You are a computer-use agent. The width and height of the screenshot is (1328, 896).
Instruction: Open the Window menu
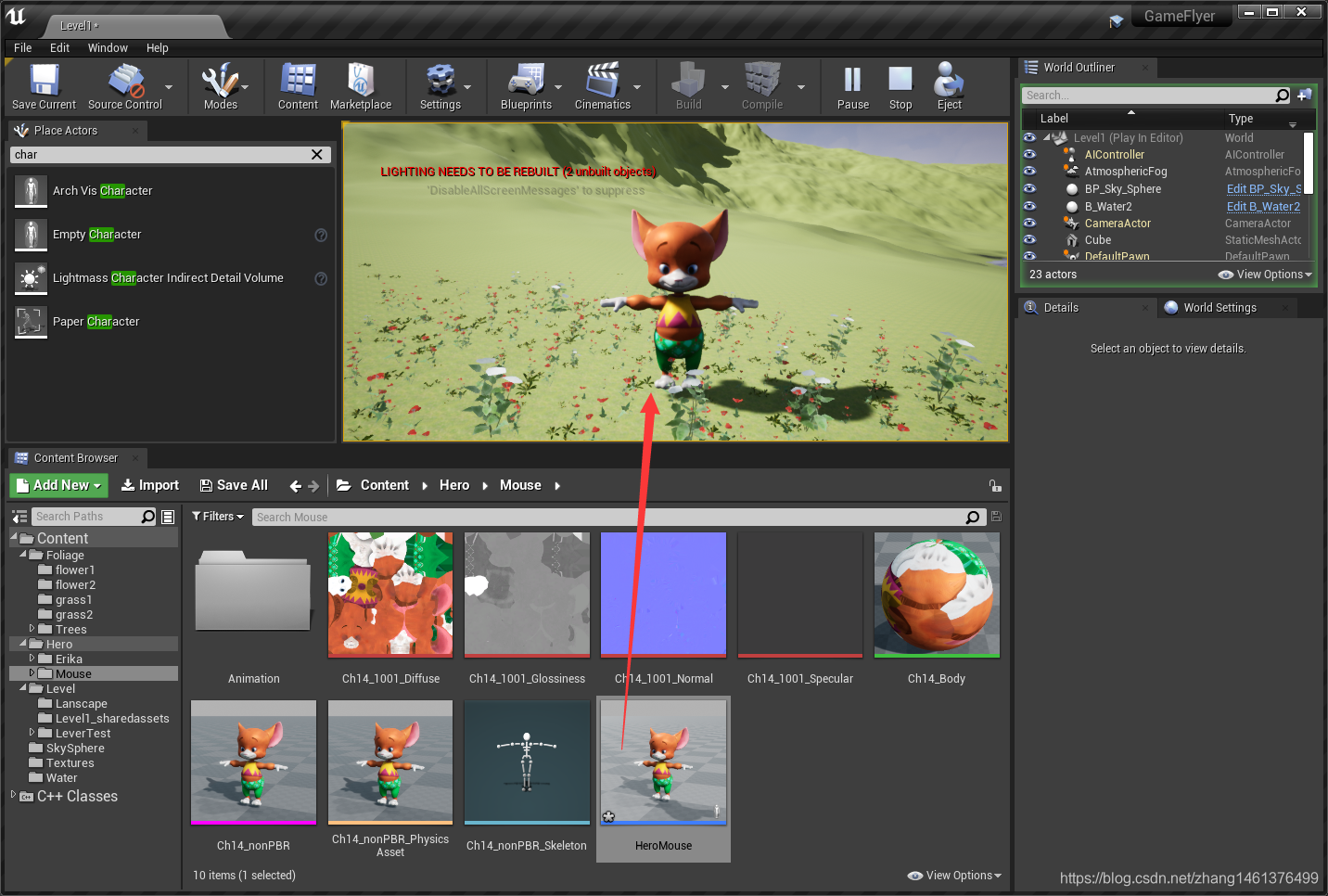coord(109,48)
